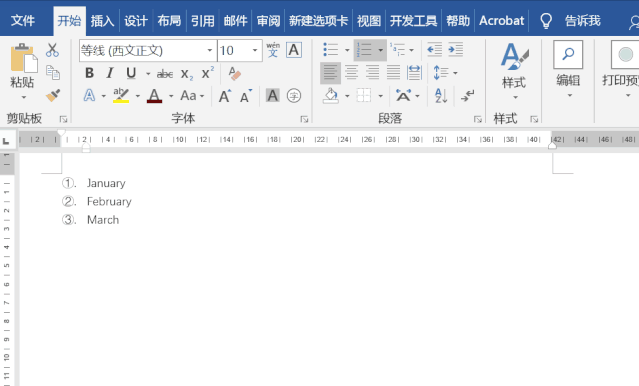Justify the paragraph text
This screenshot has height=386, width=639.
[393, 73]
